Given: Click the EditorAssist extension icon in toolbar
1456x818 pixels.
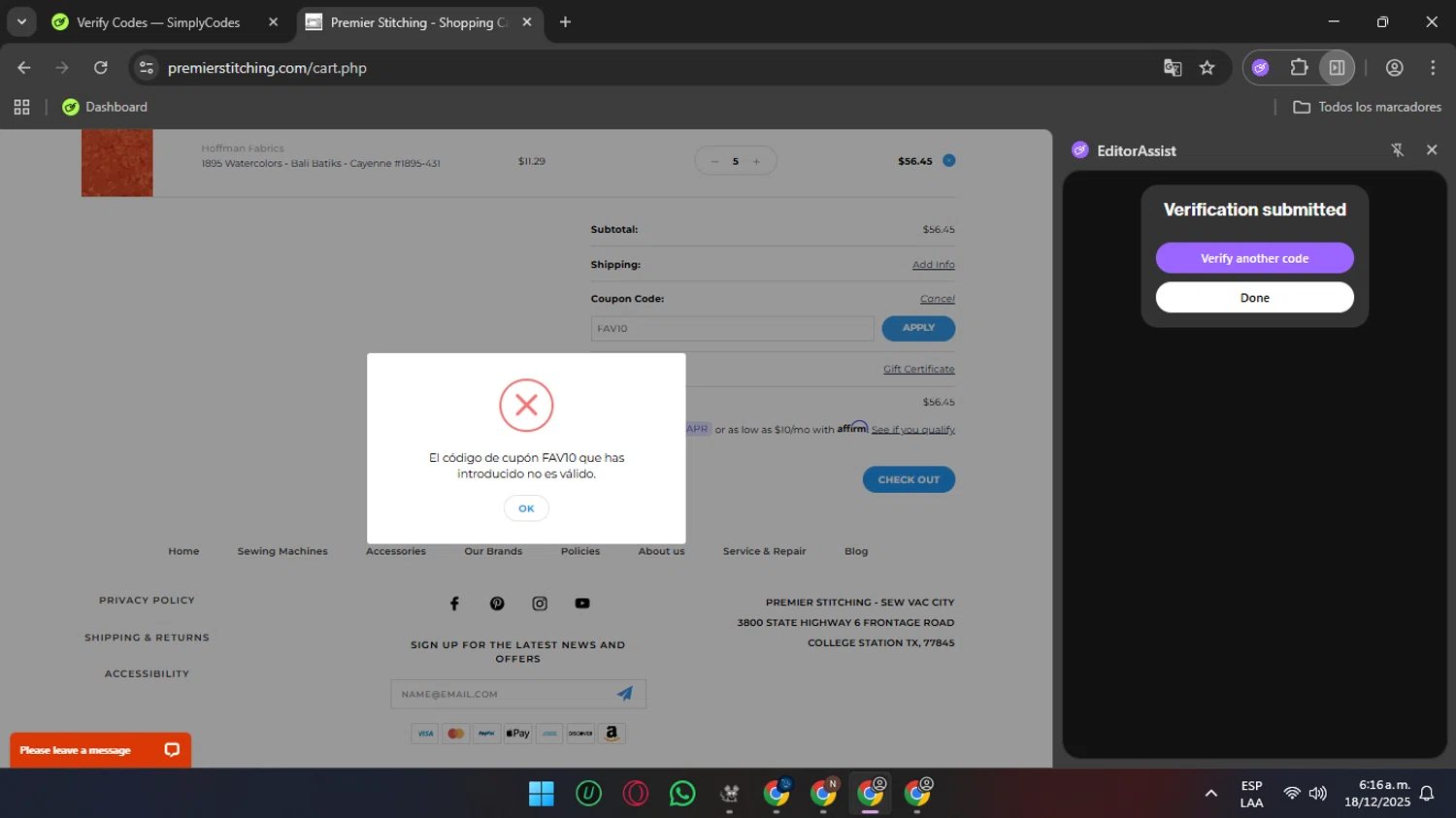Looking at the screenshot, I should pyautogui.click(x=1261, y=68).
